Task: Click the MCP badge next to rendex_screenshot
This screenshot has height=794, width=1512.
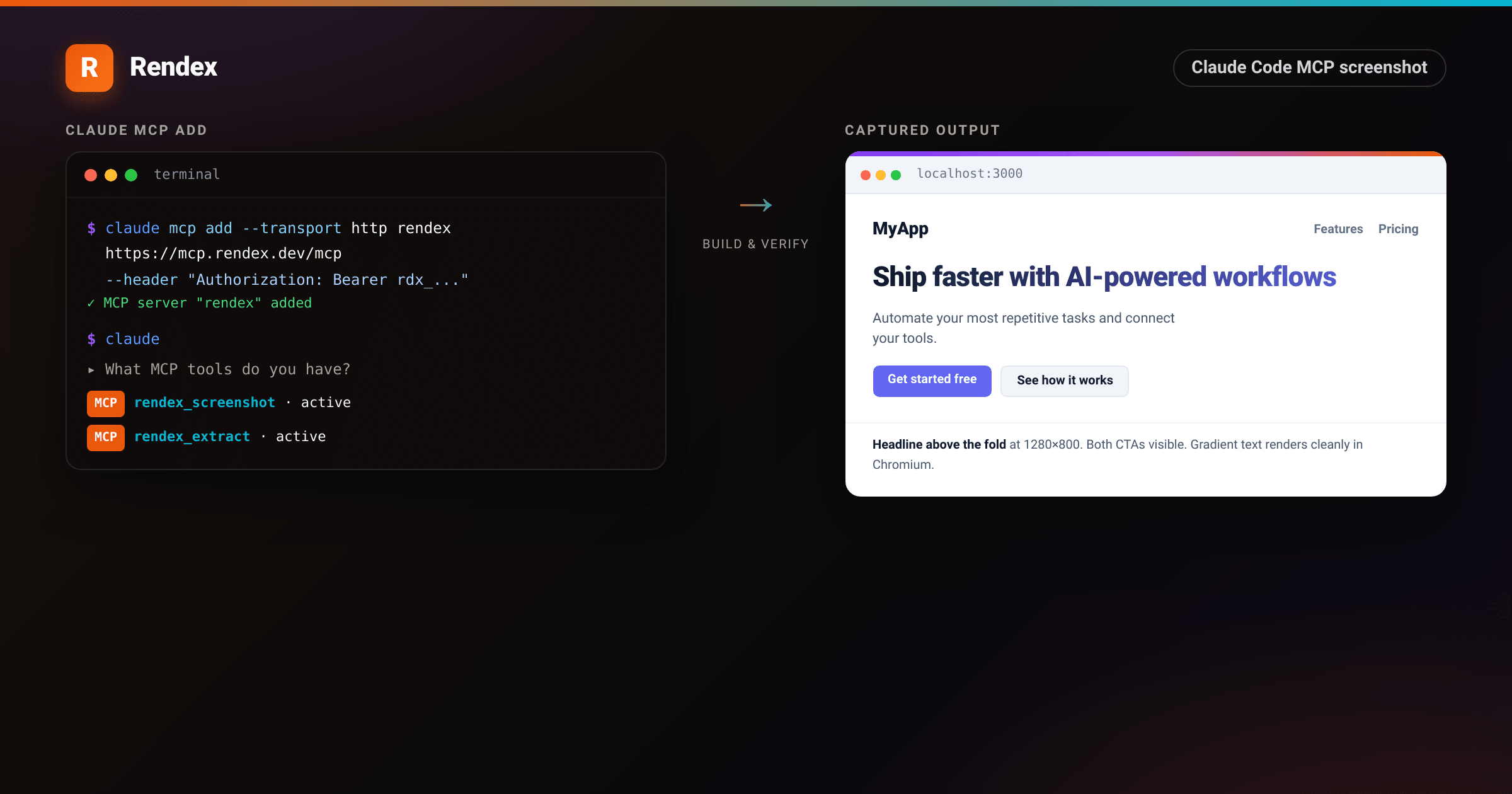Action: point(106,403)
